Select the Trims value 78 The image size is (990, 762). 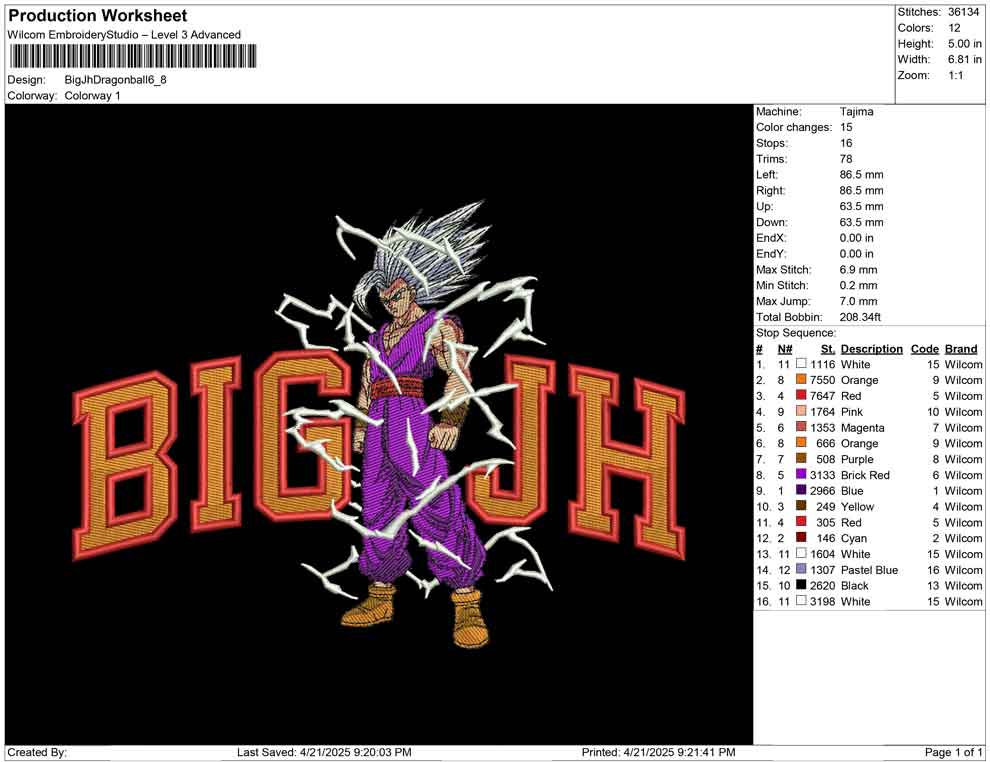pyautogui.click(x=846, y=158)
